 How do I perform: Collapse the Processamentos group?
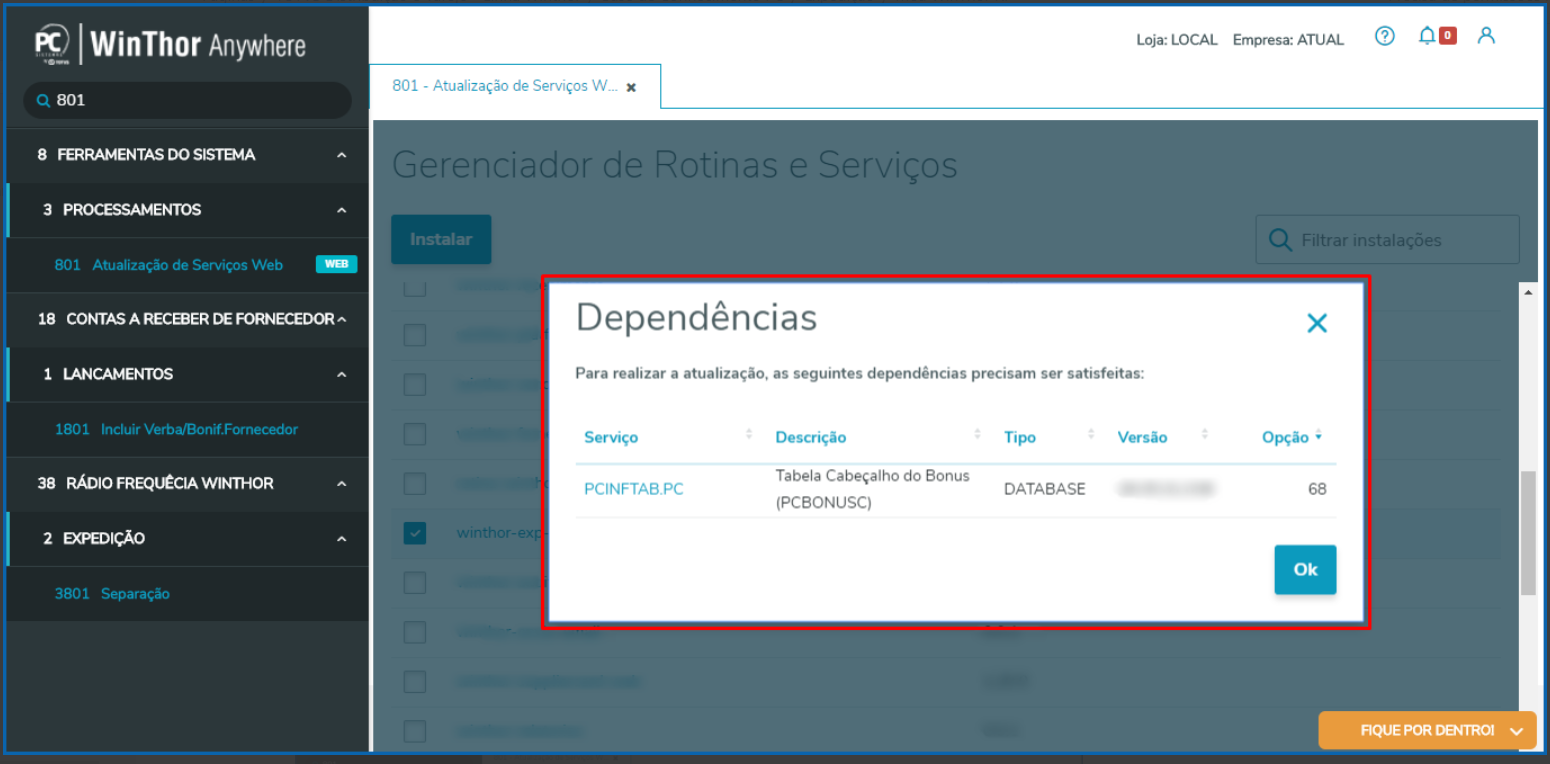click(x=342, y=210)
